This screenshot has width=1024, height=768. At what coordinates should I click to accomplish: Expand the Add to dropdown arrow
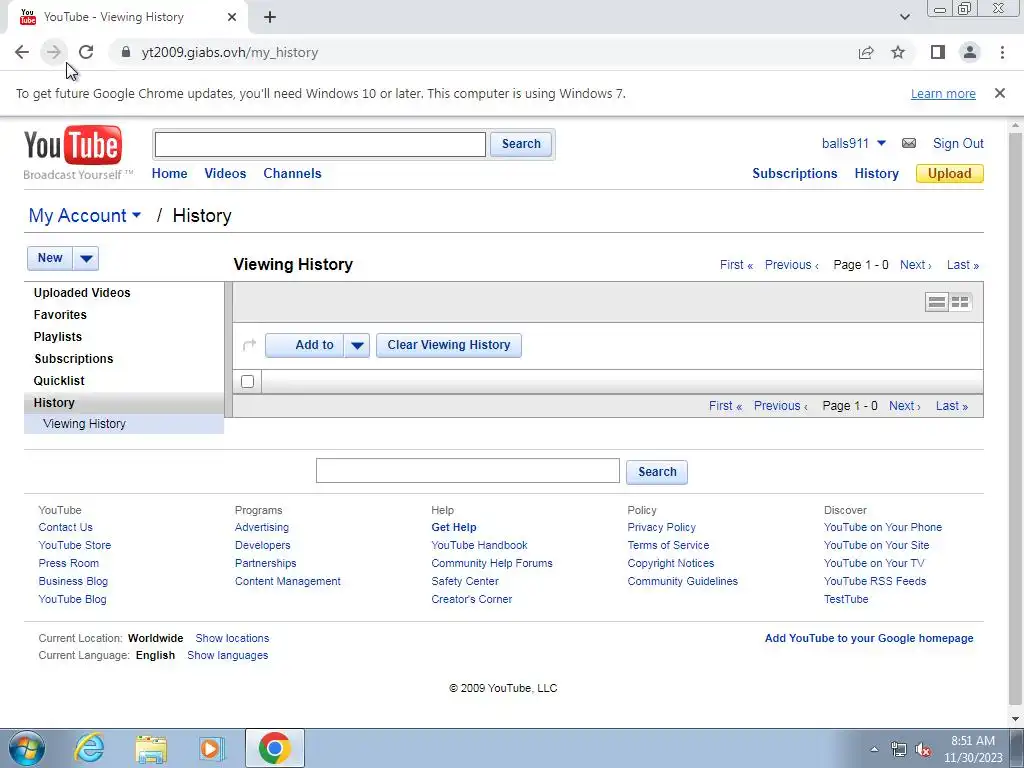[x=357, y=345]
